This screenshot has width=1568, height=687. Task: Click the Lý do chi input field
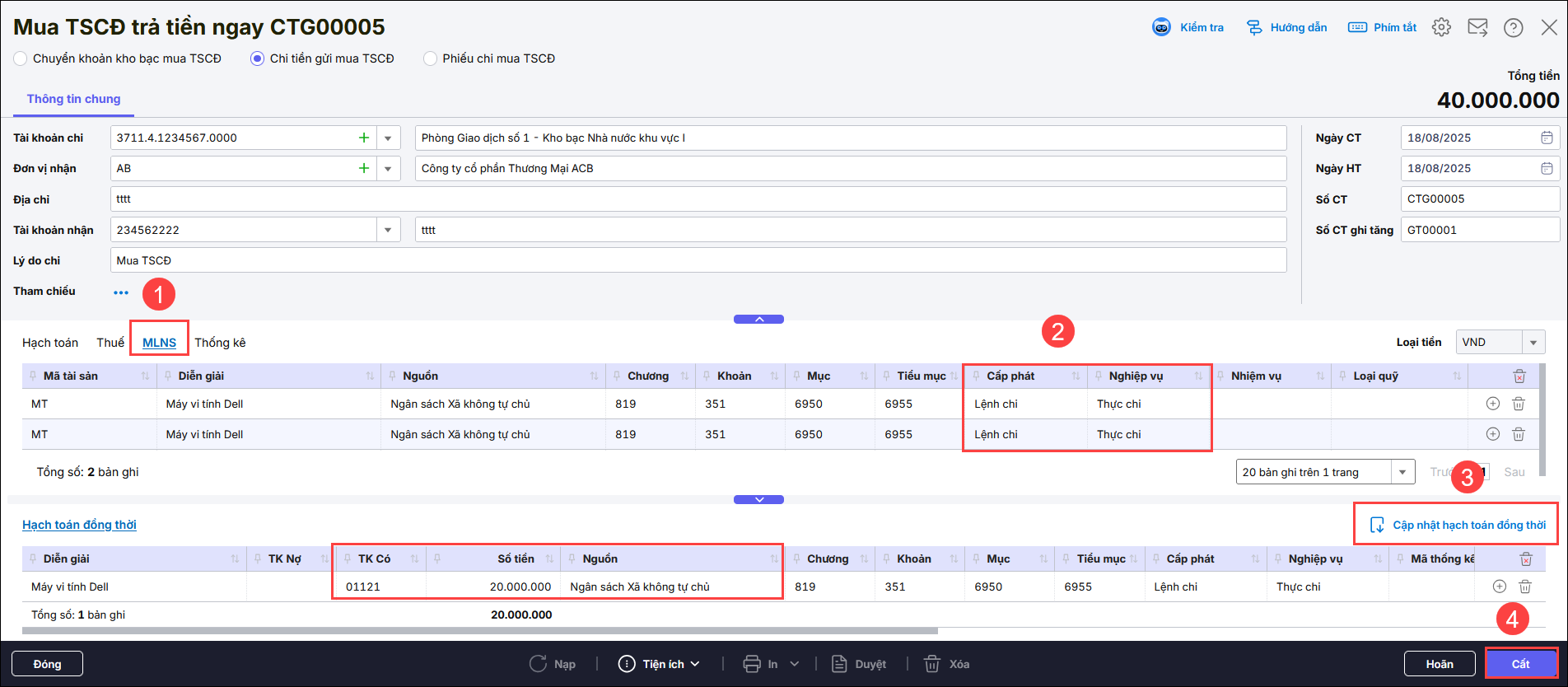pyautogui.click(x=698, y=260)
